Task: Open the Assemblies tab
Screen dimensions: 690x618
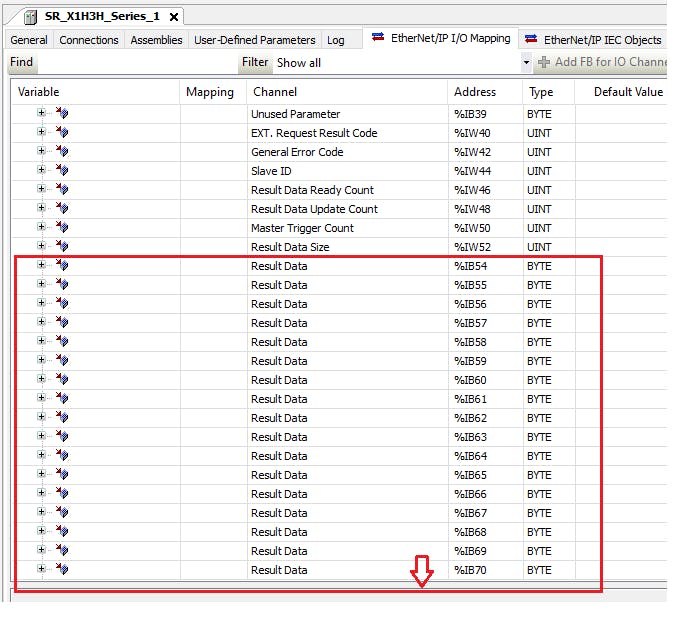Action: click(156, 40)
